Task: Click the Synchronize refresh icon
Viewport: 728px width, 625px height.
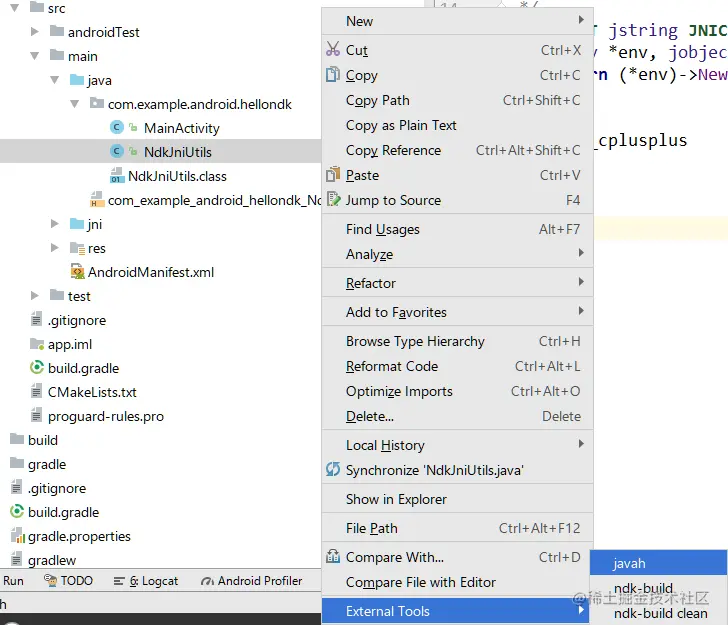Action: [332, 469]
